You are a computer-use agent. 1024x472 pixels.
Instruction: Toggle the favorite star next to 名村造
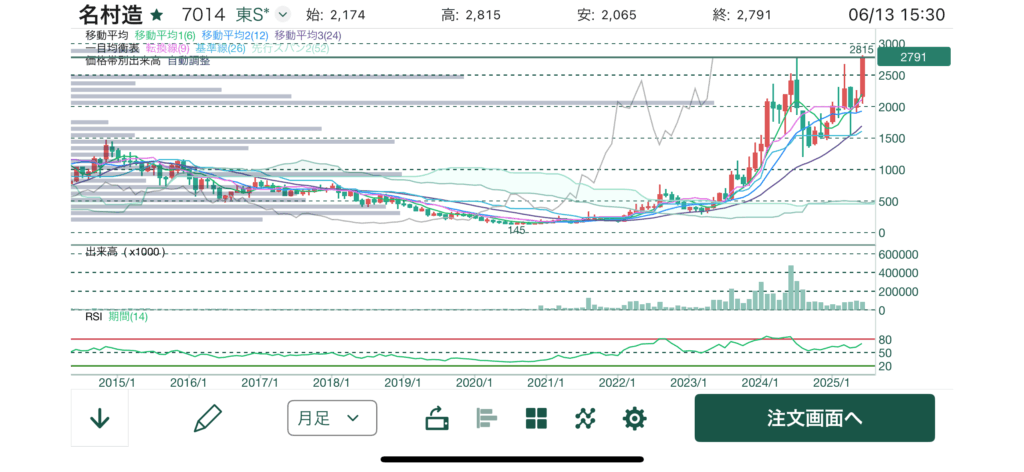[157, 14]
